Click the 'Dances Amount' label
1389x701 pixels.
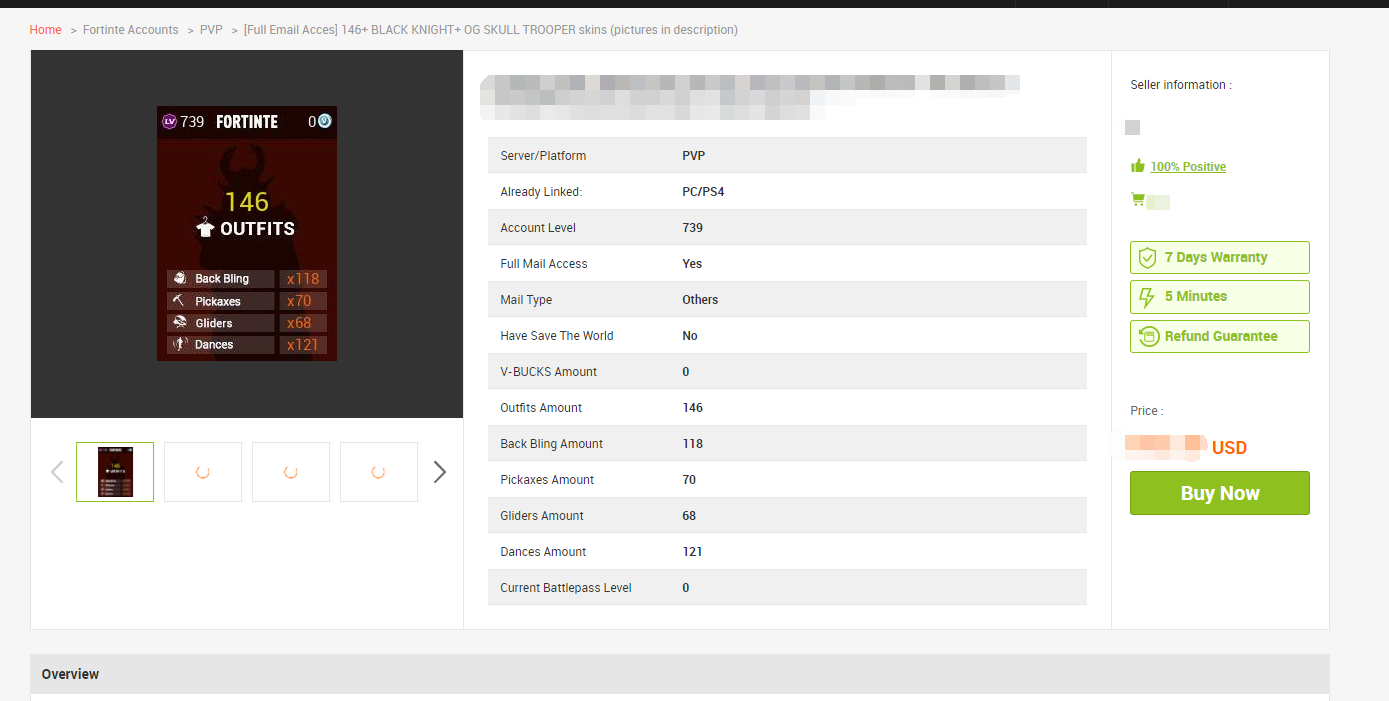tap(543, 552)
